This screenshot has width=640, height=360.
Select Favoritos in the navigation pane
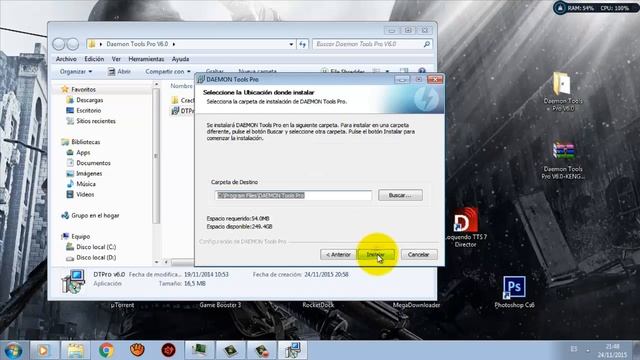(x=83, y=89)
